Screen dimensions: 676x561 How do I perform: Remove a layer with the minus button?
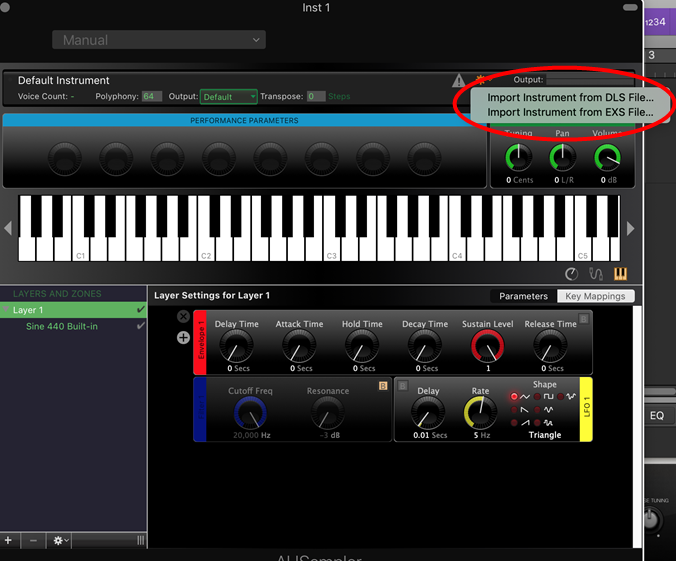pos(33,540)
